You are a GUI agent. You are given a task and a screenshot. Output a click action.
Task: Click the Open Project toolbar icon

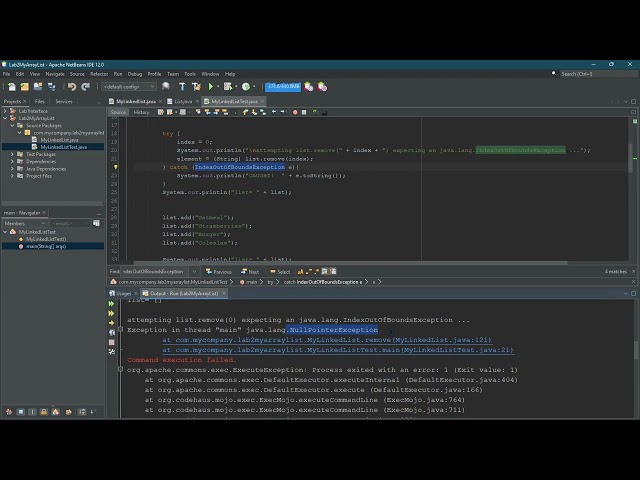click(x=38, y=87)
